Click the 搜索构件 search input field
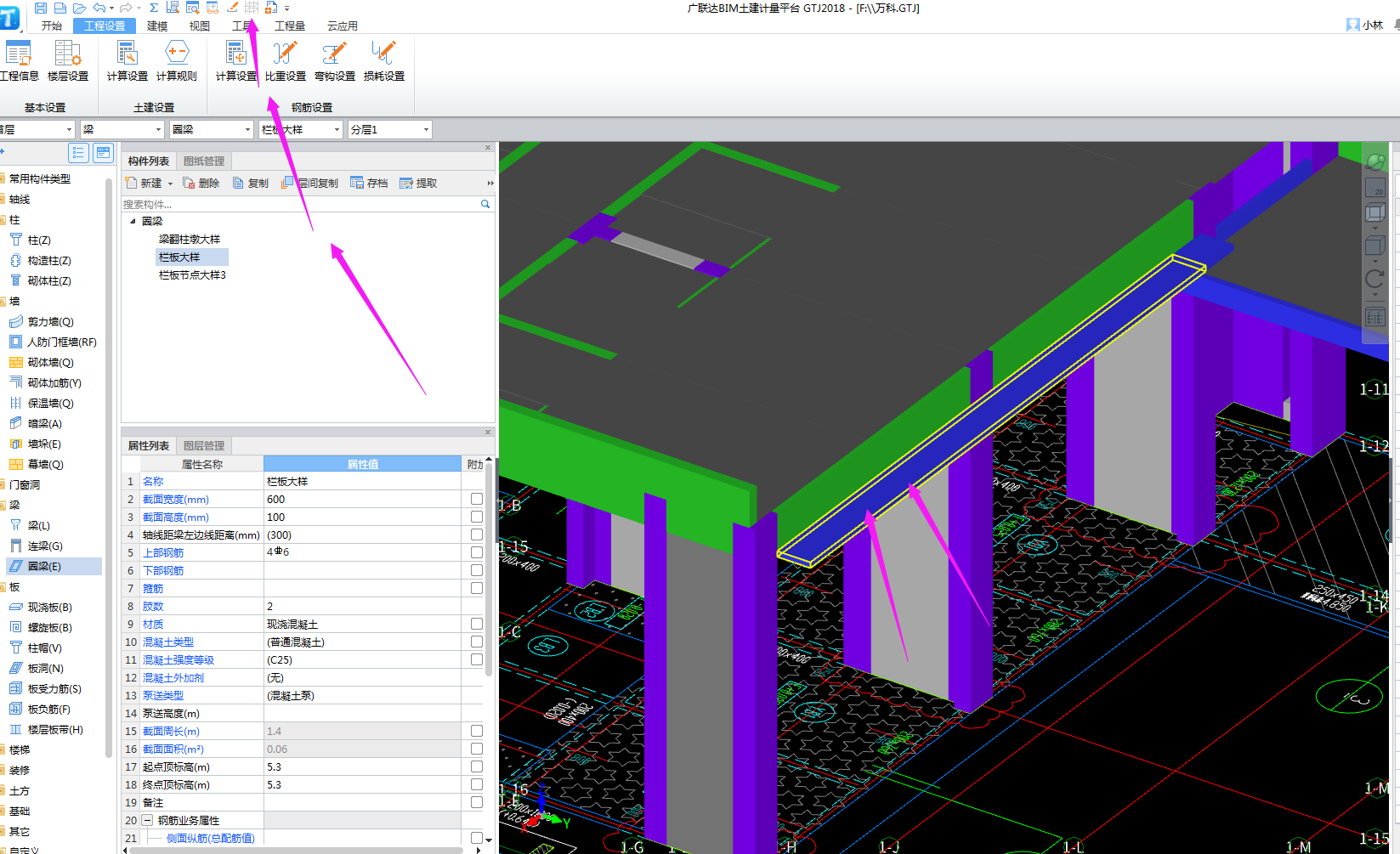 coord(301,204)
